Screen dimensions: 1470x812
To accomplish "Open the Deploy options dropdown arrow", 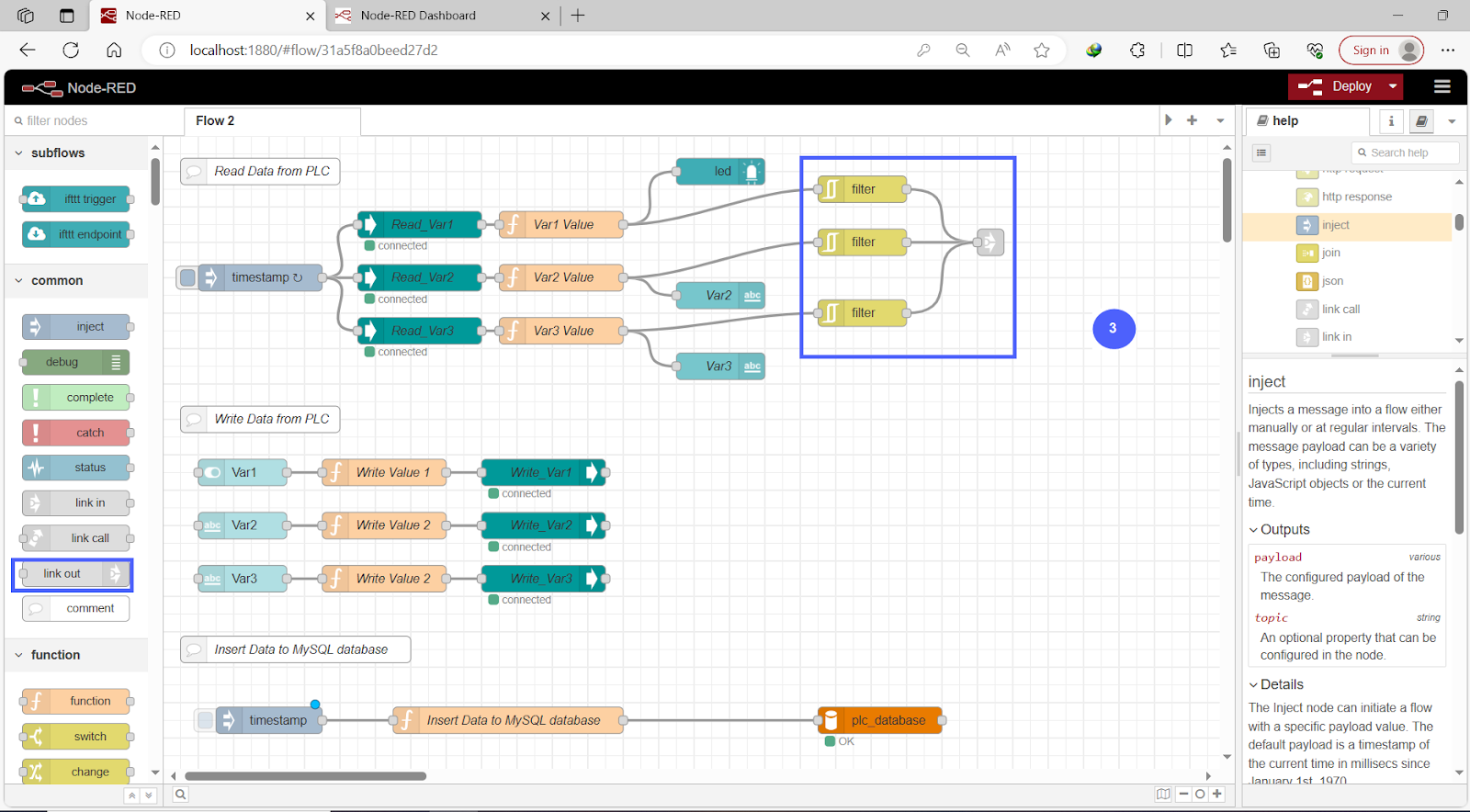I will (1393, 86).
